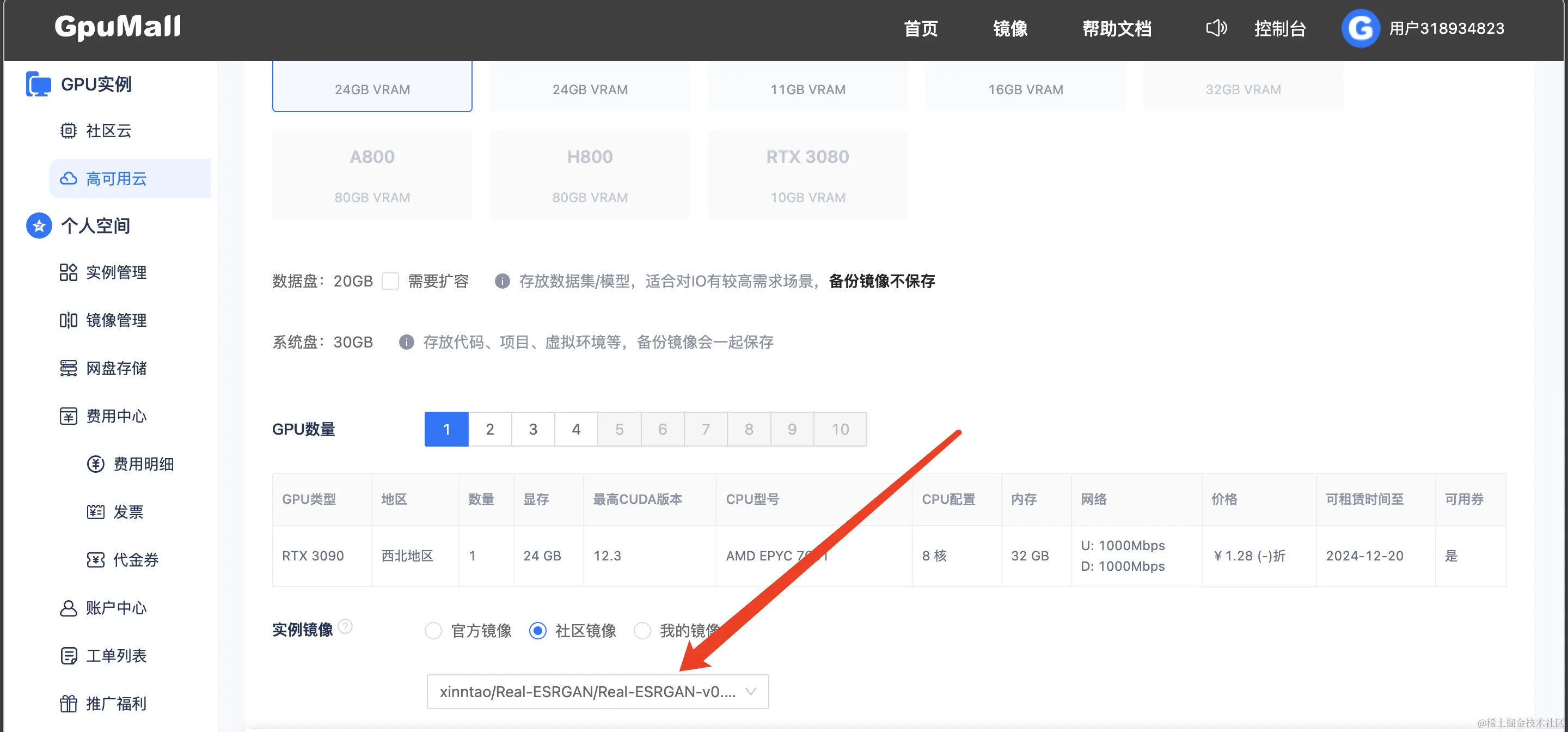
Task: Open 网盘存储 network disk storage
Action: tap(115, 368)
